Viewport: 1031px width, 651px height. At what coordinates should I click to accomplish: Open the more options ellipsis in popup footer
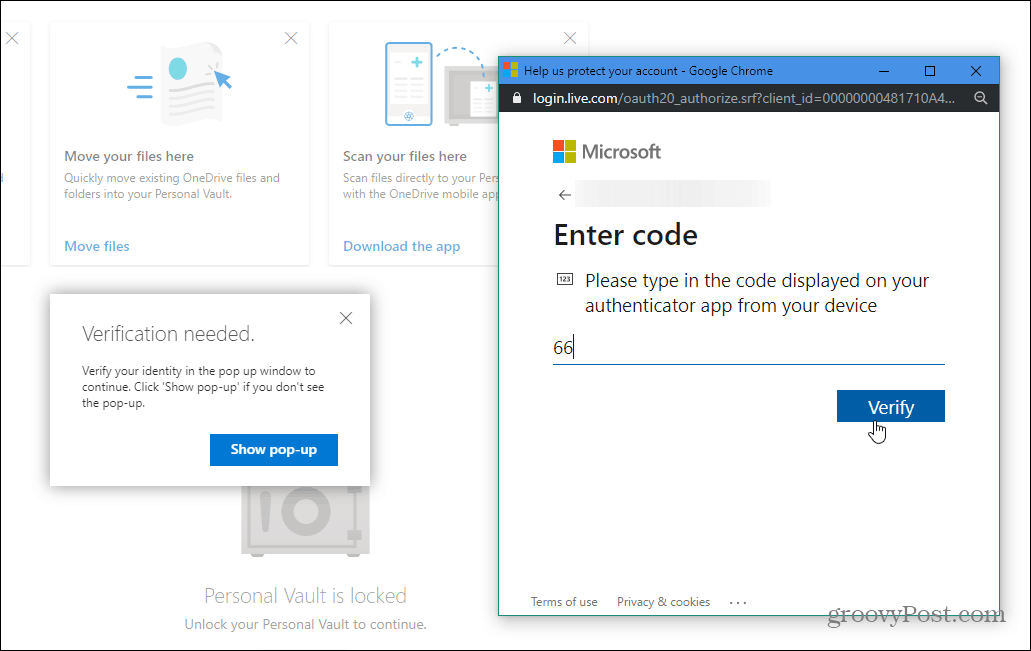click(x=738, y=602)
